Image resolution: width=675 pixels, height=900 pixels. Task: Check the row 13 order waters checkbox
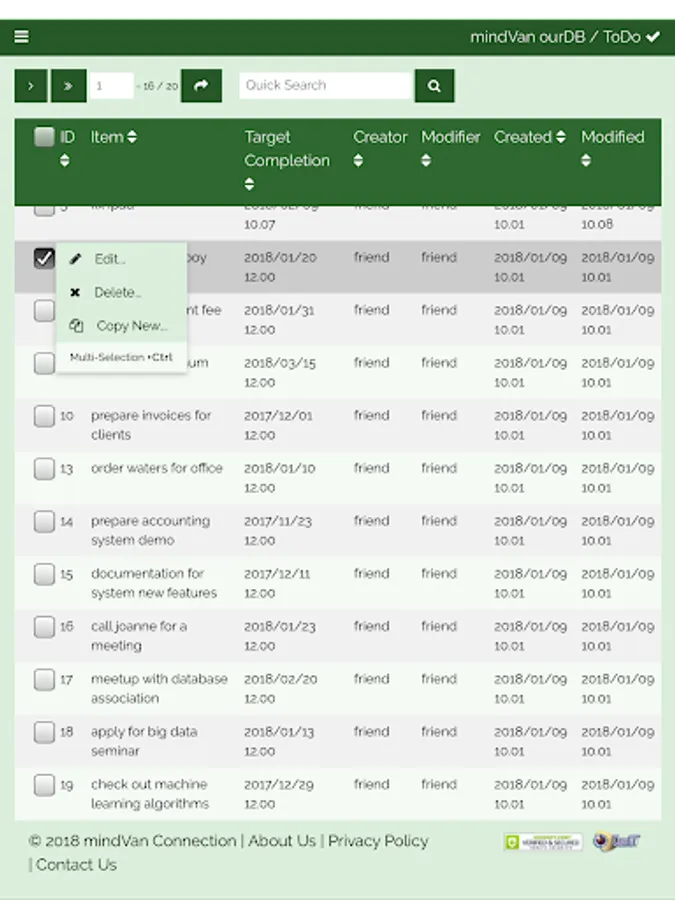(x=44, y=469)
